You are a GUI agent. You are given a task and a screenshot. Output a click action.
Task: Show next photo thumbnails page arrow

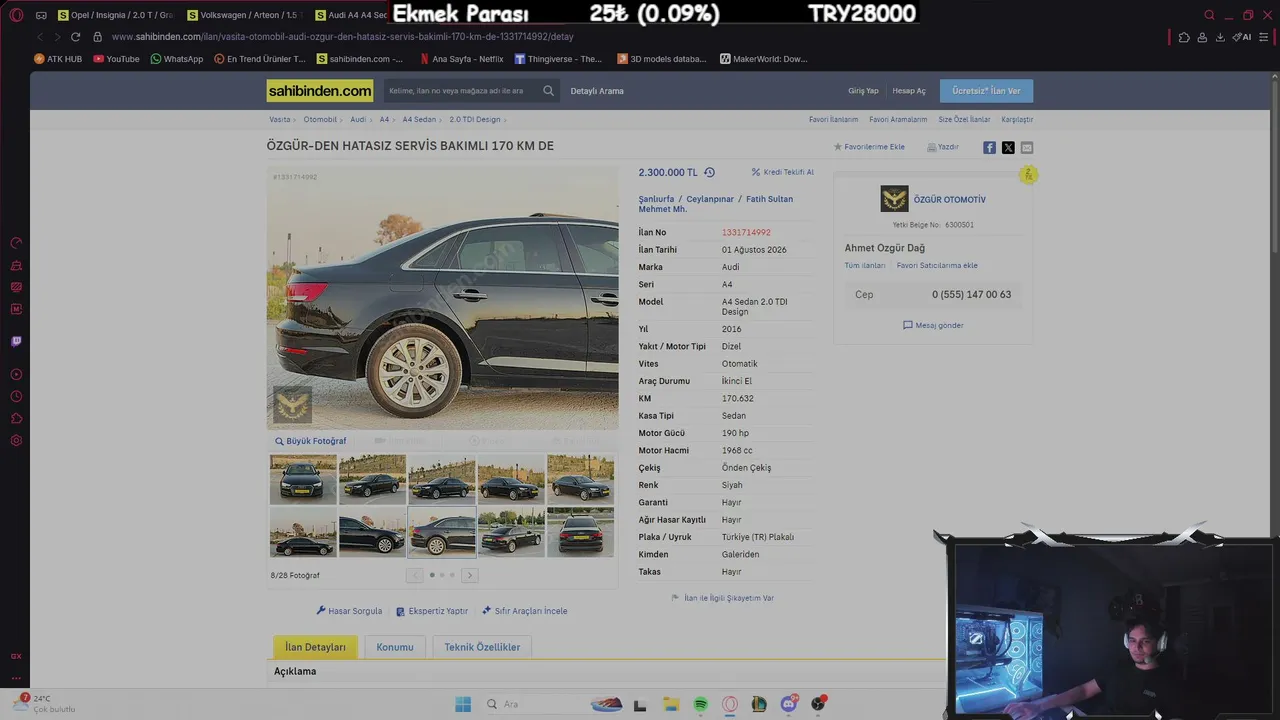pyautogui.click(x=469, y=575)
